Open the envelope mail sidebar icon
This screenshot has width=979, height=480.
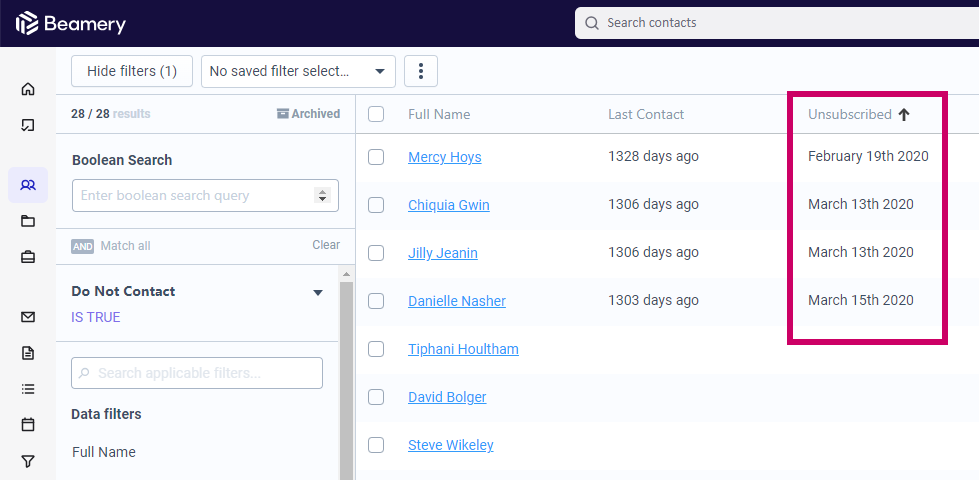(x=27, y=317)
